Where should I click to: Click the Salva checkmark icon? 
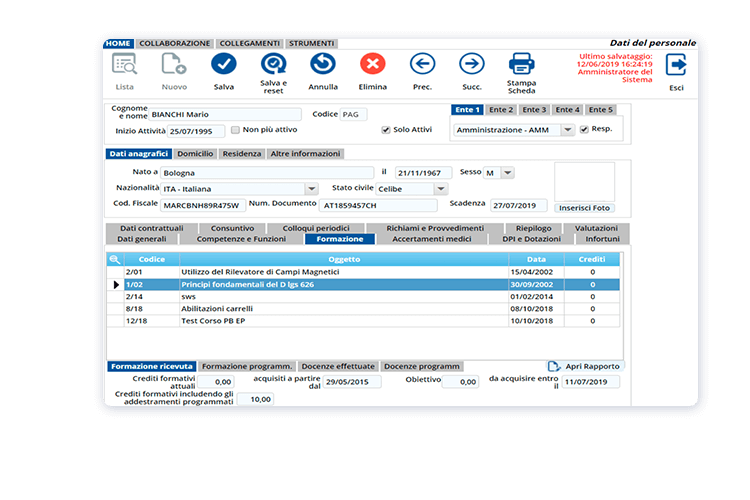(x=223, y=64)
